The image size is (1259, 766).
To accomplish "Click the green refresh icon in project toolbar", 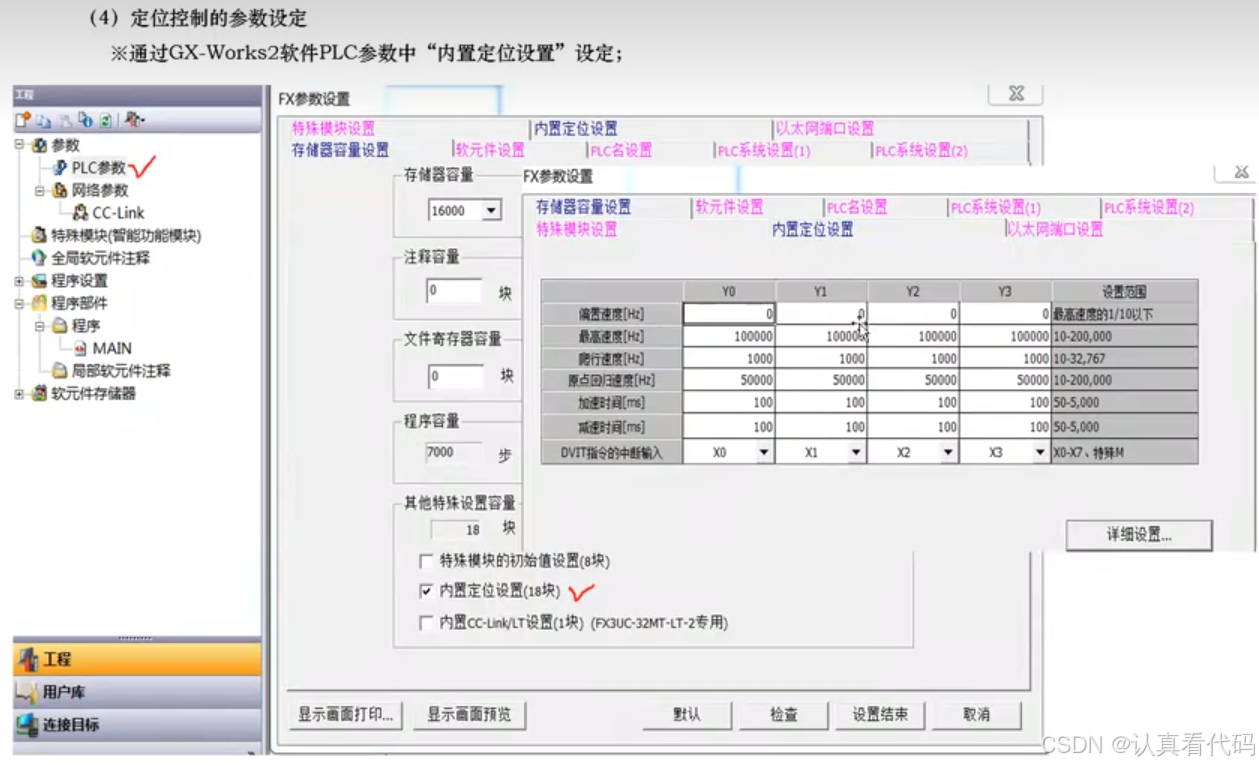I will pyautogui.click(x=105, y=118).
